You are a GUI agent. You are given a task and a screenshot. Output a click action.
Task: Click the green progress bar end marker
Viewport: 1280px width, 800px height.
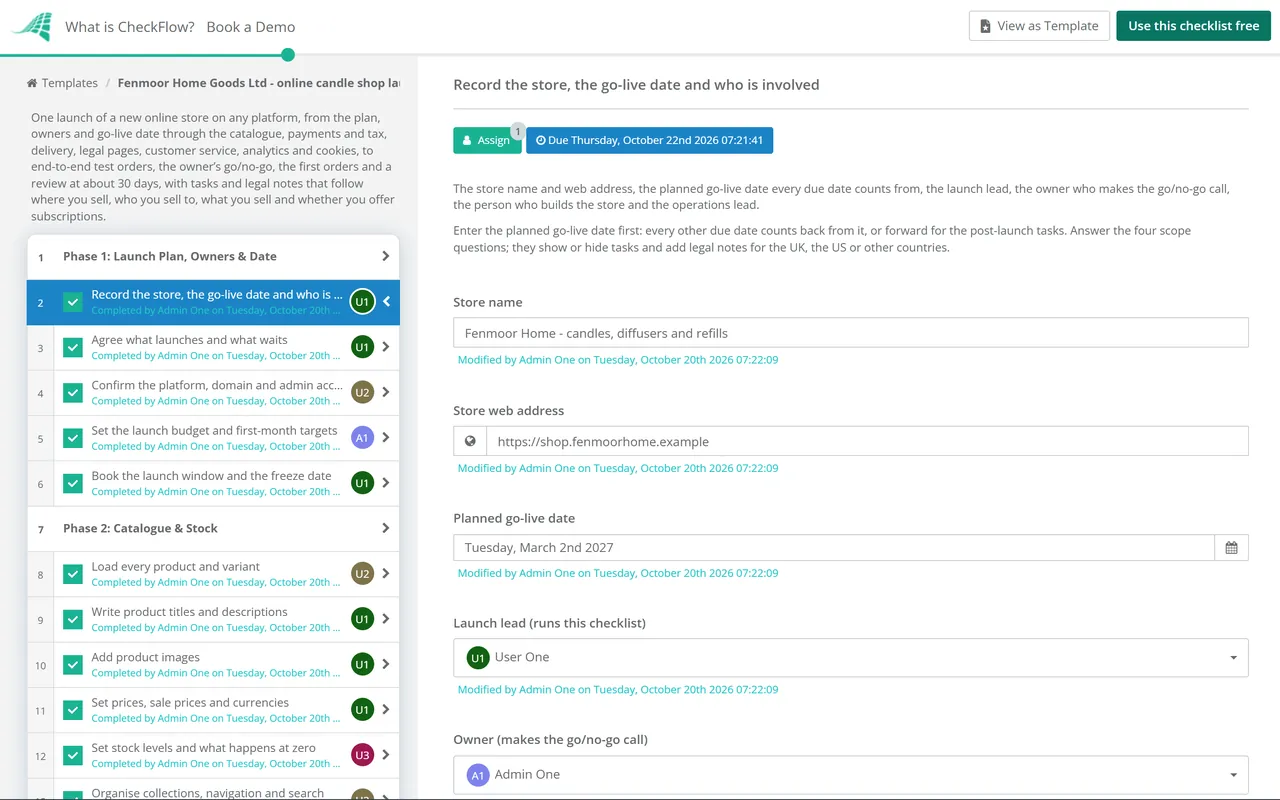(288, 55)
